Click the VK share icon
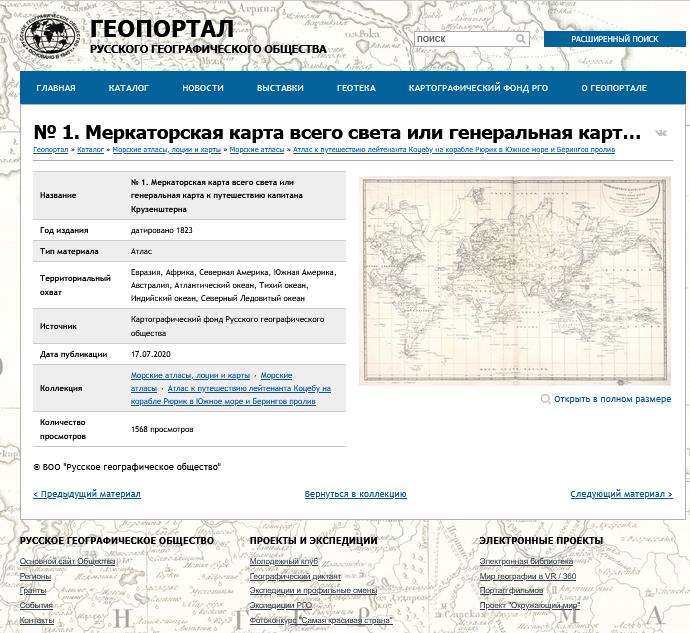Image resolution: width=690 pixels, height=633 pixels. (x=661, y=133)
